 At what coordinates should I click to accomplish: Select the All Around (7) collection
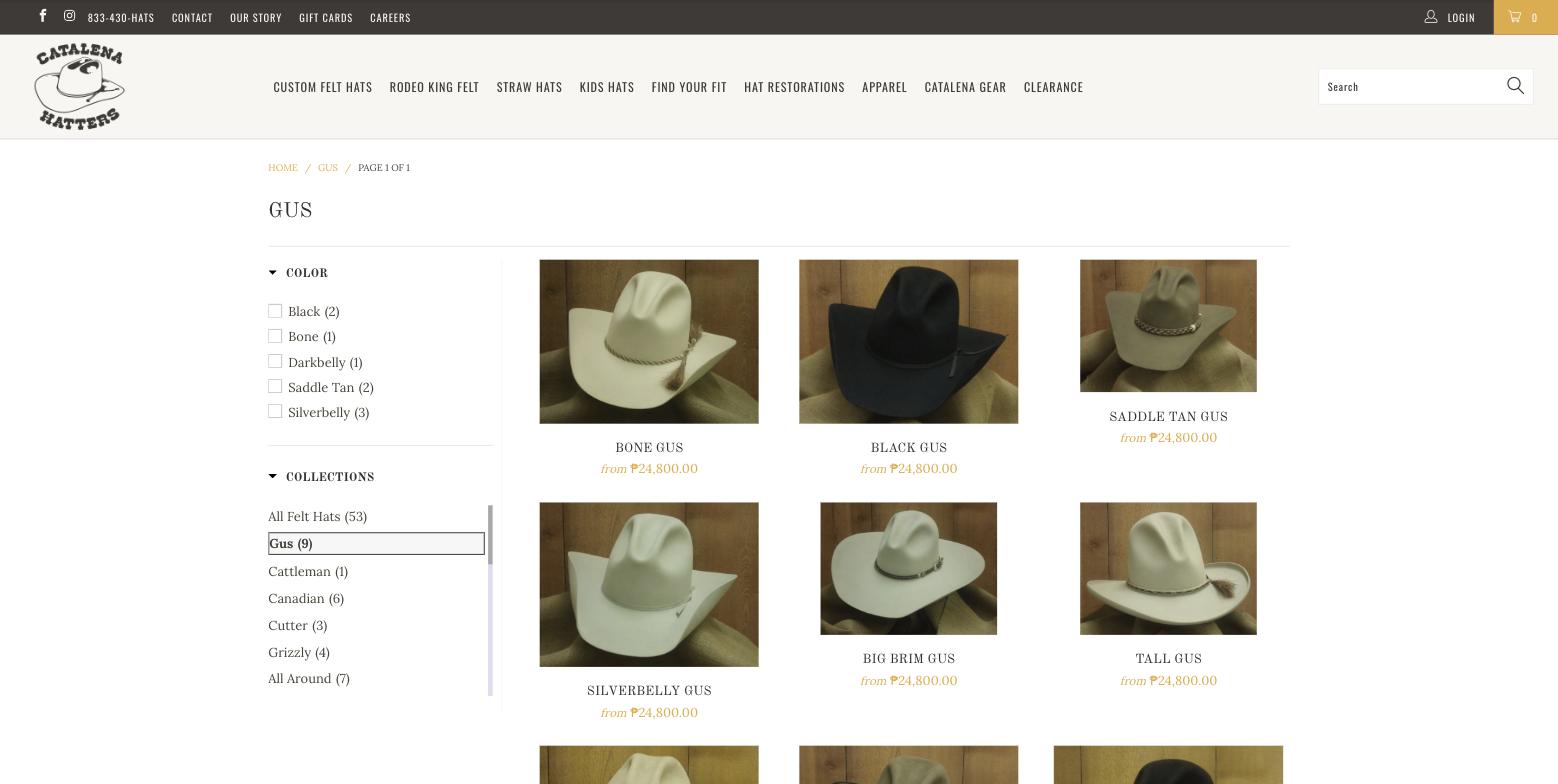pos(309,678)
